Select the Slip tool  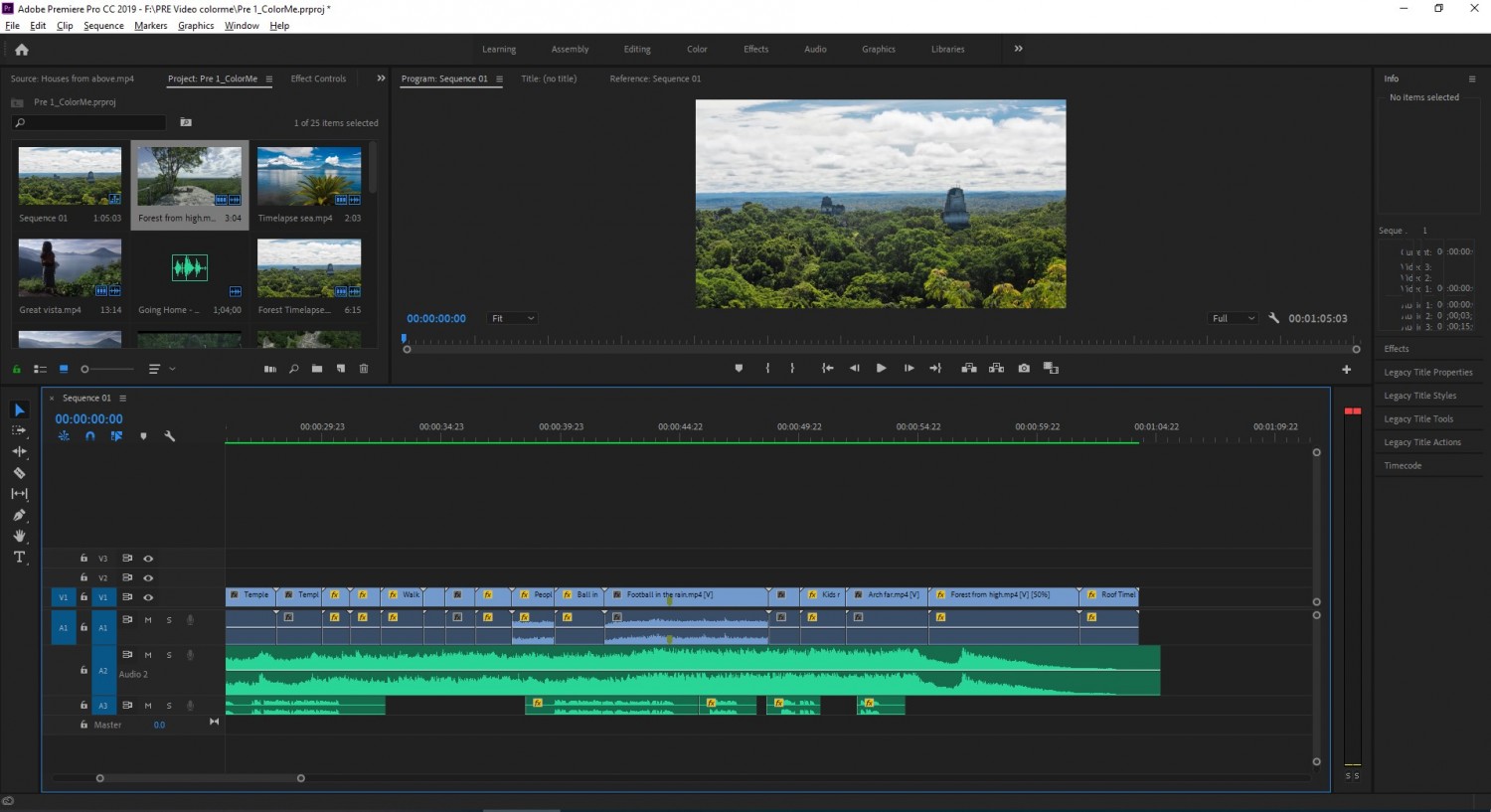point(19,494)
